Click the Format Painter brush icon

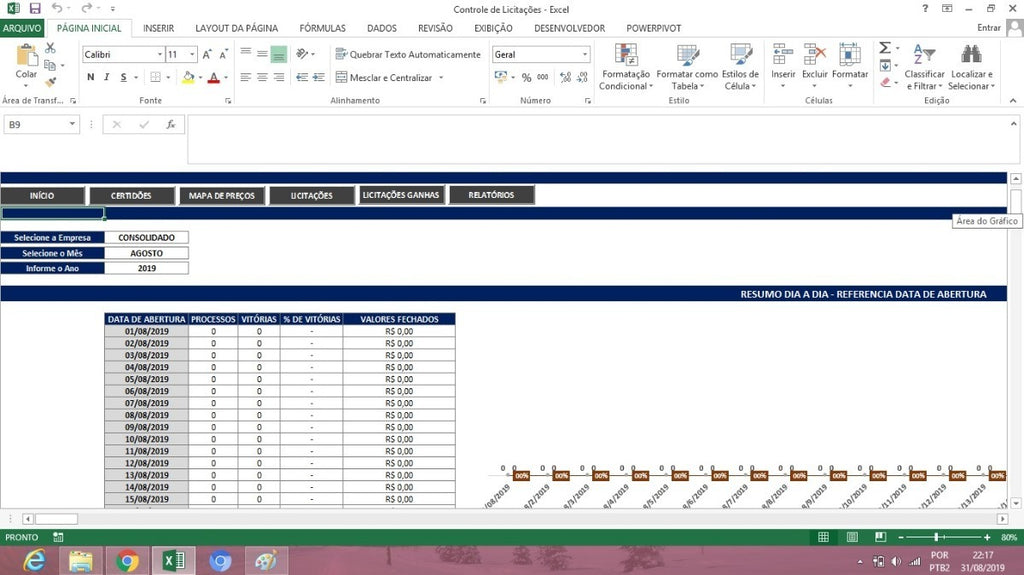(x=50, y=82)
